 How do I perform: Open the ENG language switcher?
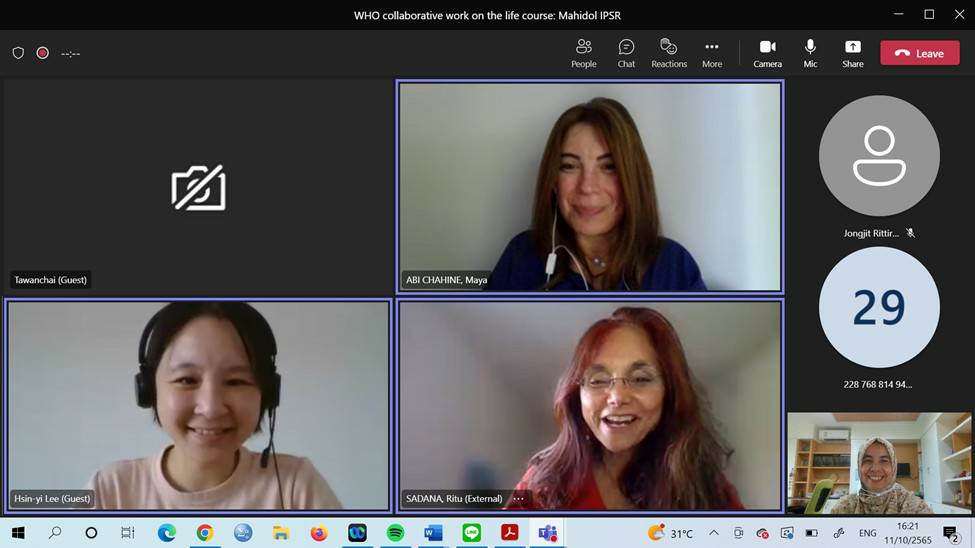[x=867, y=533]
